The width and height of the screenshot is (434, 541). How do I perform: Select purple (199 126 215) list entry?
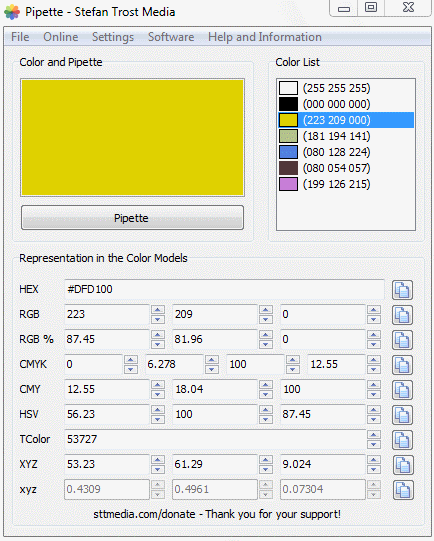[x=346, y=184]
